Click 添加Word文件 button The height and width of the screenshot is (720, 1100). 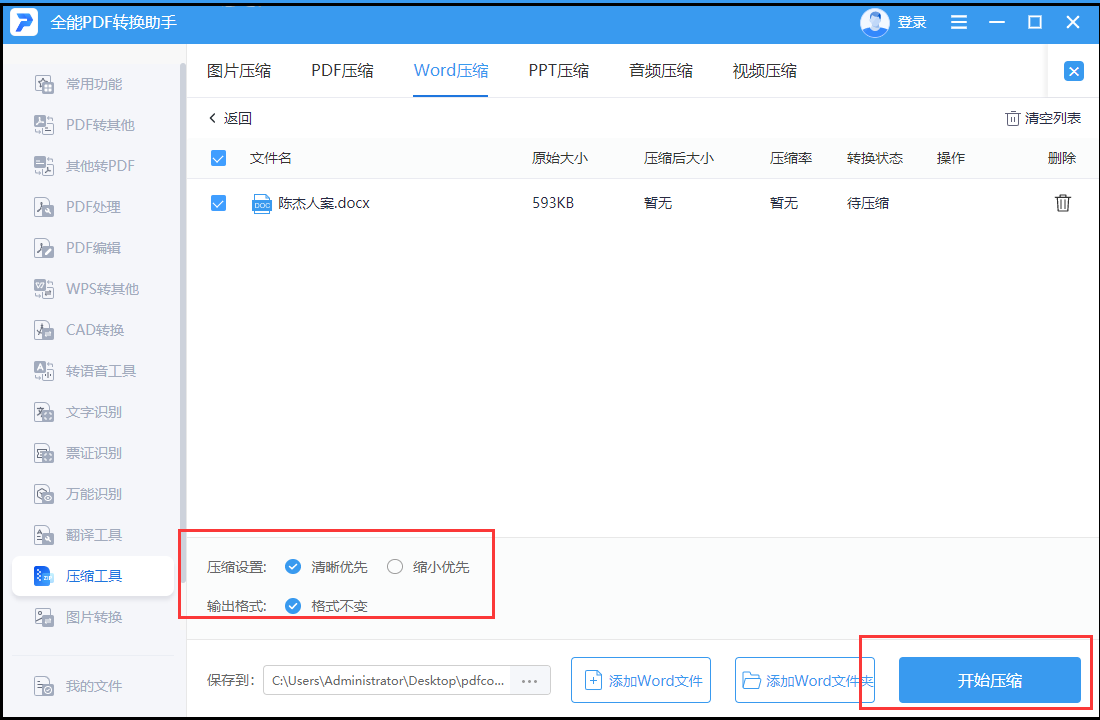click(640, 680)
